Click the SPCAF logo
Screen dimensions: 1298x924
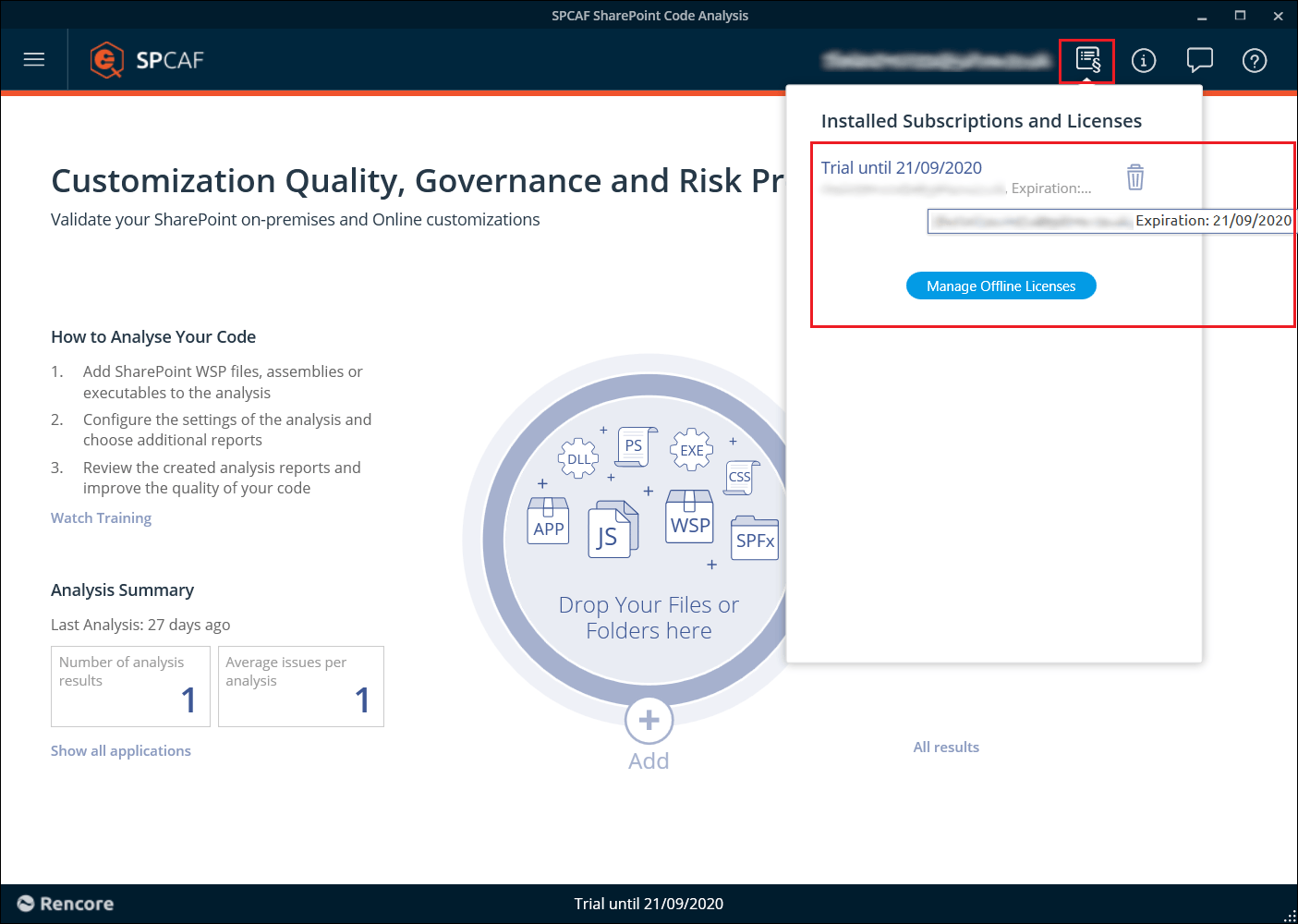click(x=147, y=60)
